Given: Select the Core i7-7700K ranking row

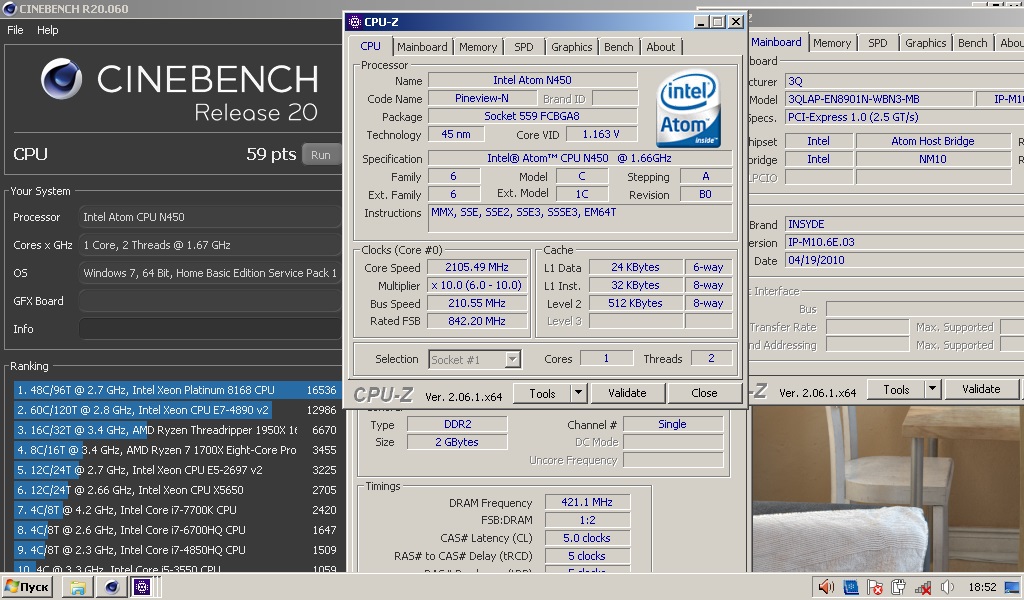Looking at the screenshot, I should click(x=176, y=510).
